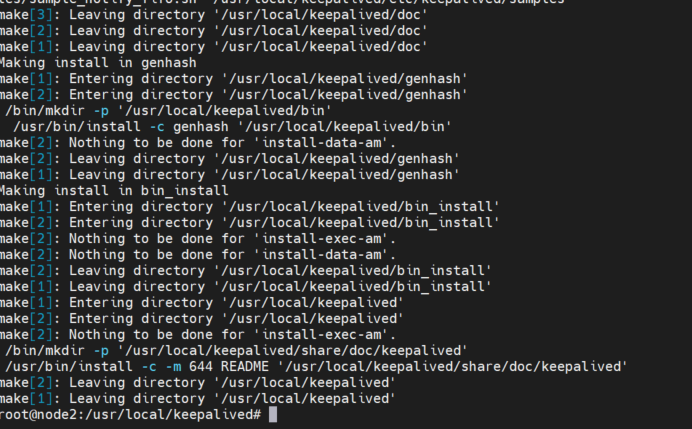Click 'make[1]: Entering directory' genhash line
The image size is (692, 429).
[x=233, y=79]
